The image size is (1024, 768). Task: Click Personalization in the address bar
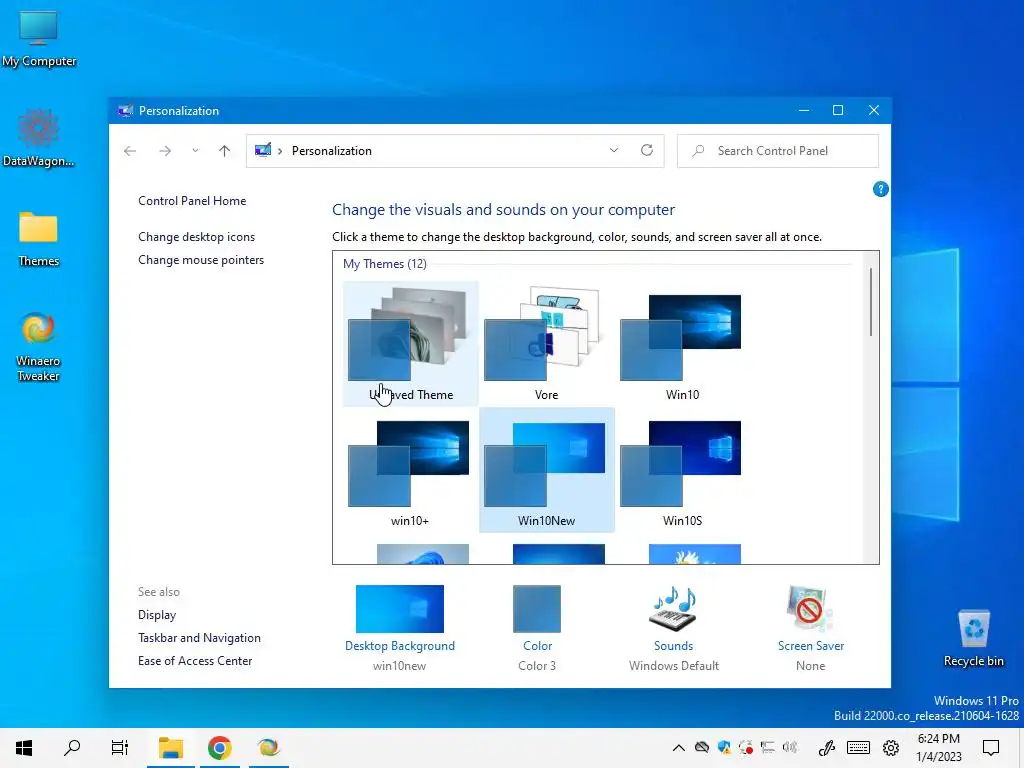pos(332,151)
